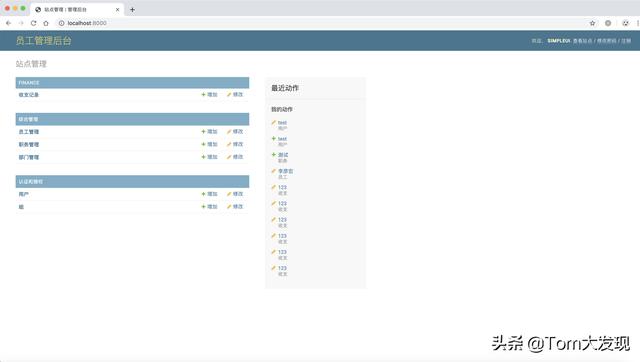The image size is (640, 362).
Task: Go to browser home via house icon
Action: pos(46,23)
